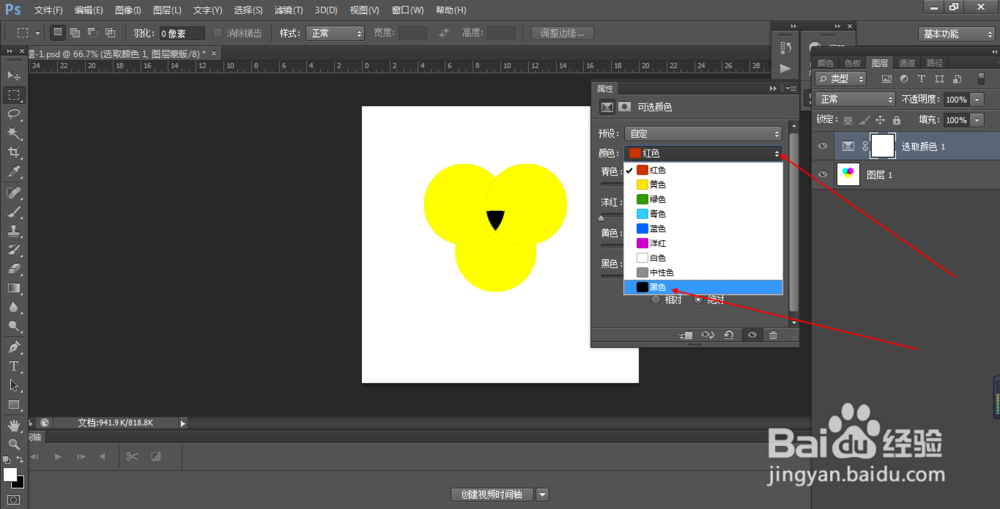Viewport: 1000px width, 509px height.
Task: Open the 不透明度 opacity dropdown arrow
Action: [977, 100]
